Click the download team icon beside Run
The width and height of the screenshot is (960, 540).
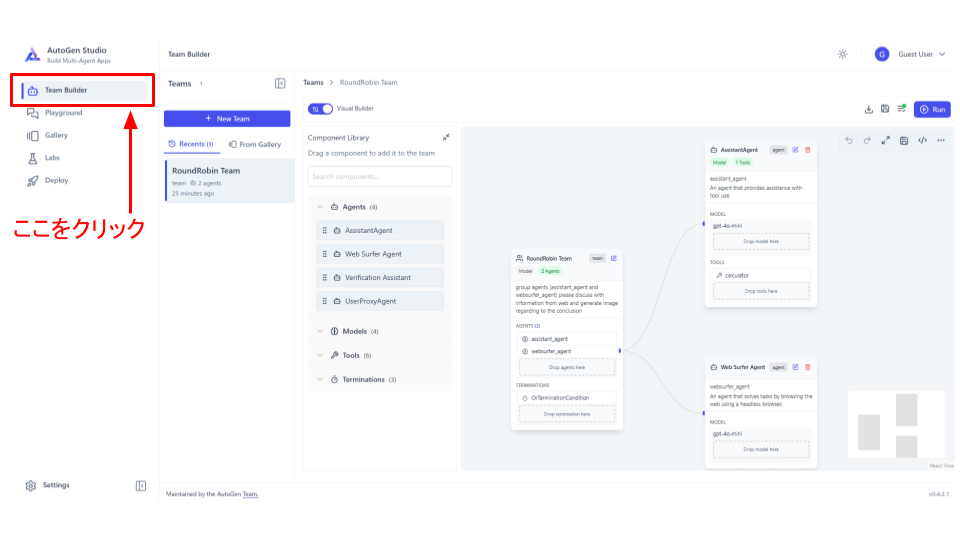pos(869,109)
